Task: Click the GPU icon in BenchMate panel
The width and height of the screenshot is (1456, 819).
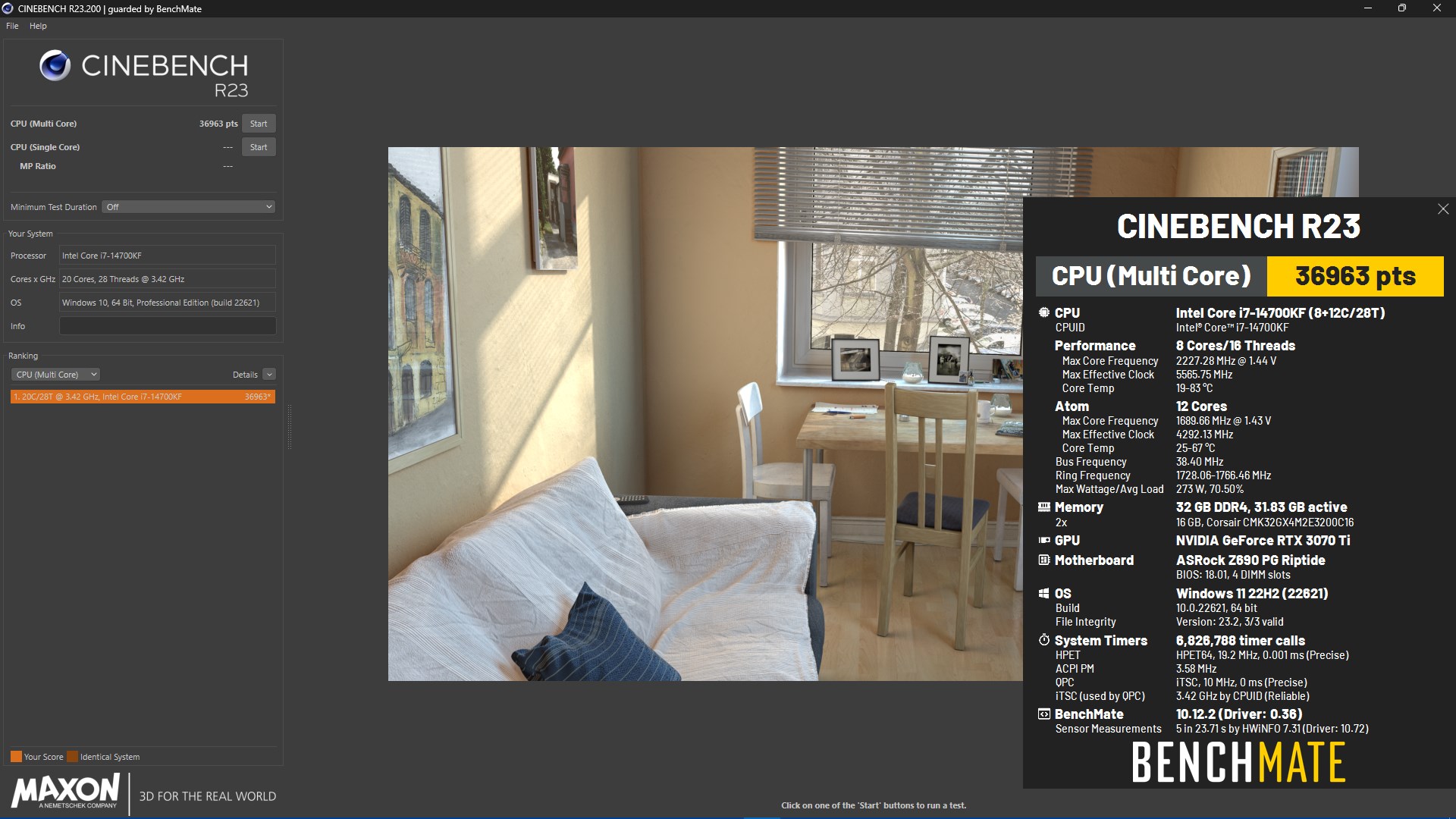Action: coord(1044,541)
